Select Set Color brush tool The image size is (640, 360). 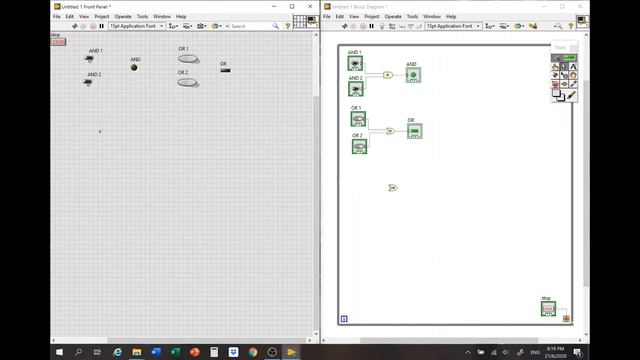[x=571, y=95]
